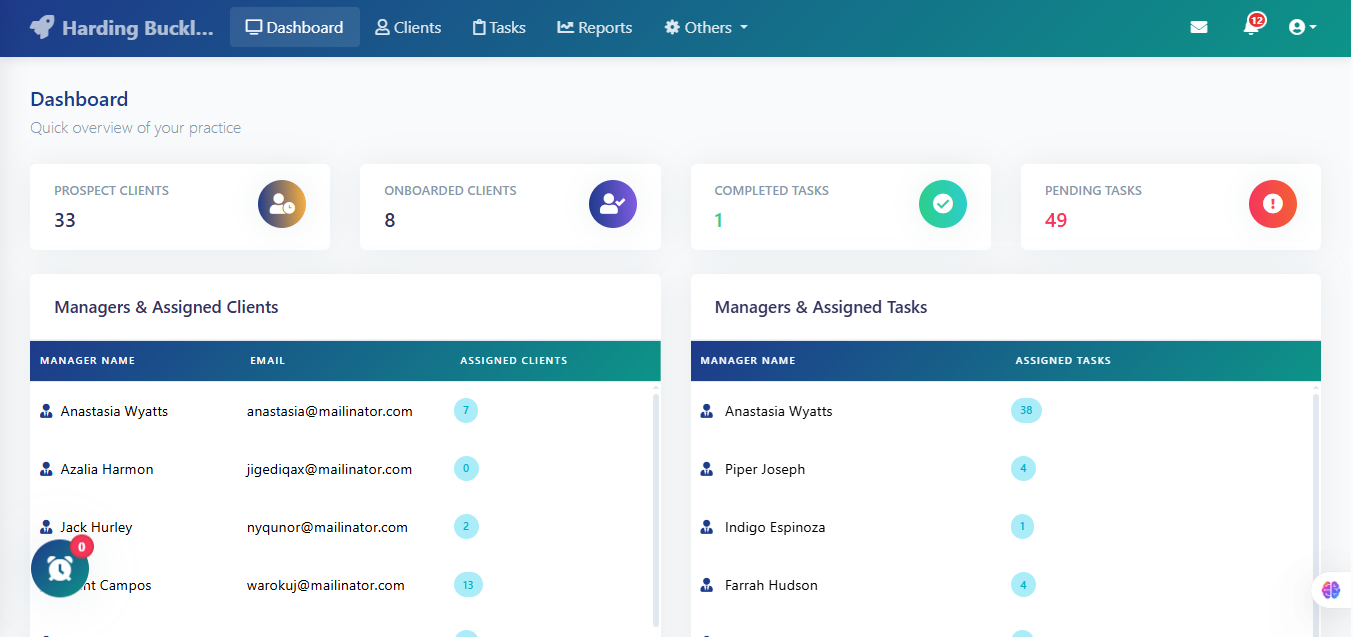
Task: Switch to the Clients tab
Action: 407,27
